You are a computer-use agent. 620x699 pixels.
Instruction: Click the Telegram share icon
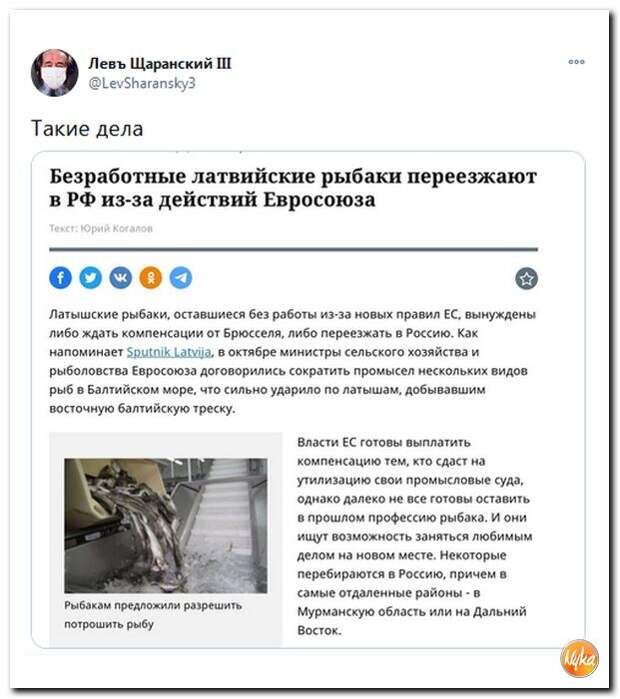181,278
